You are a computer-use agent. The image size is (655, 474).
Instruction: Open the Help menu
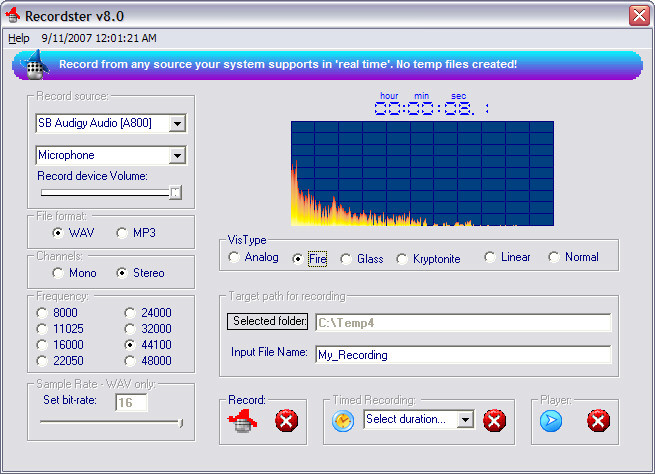(x=19, y=38)
